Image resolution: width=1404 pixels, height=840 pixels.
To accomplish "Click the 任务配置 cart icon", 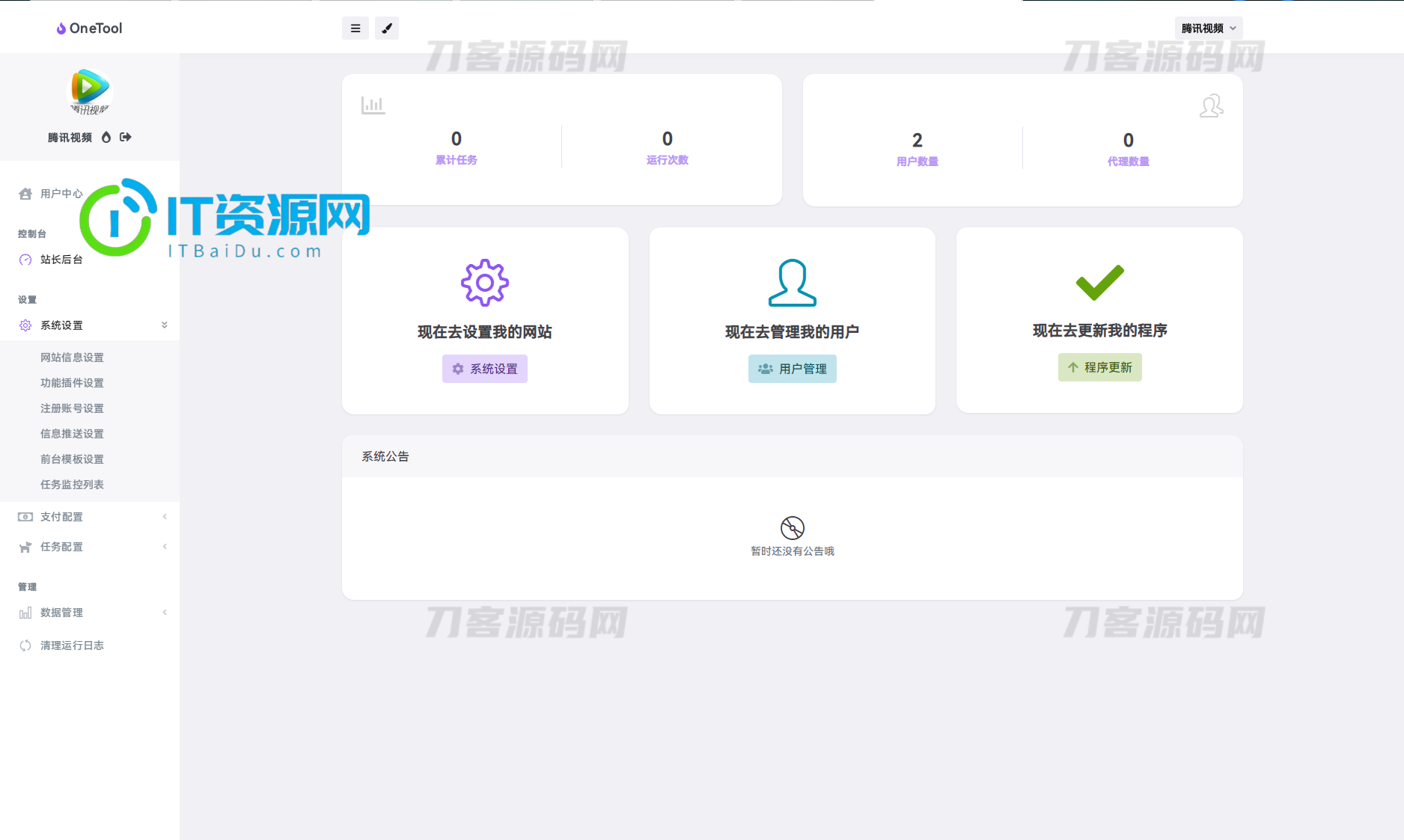I will tap(25, 547).
